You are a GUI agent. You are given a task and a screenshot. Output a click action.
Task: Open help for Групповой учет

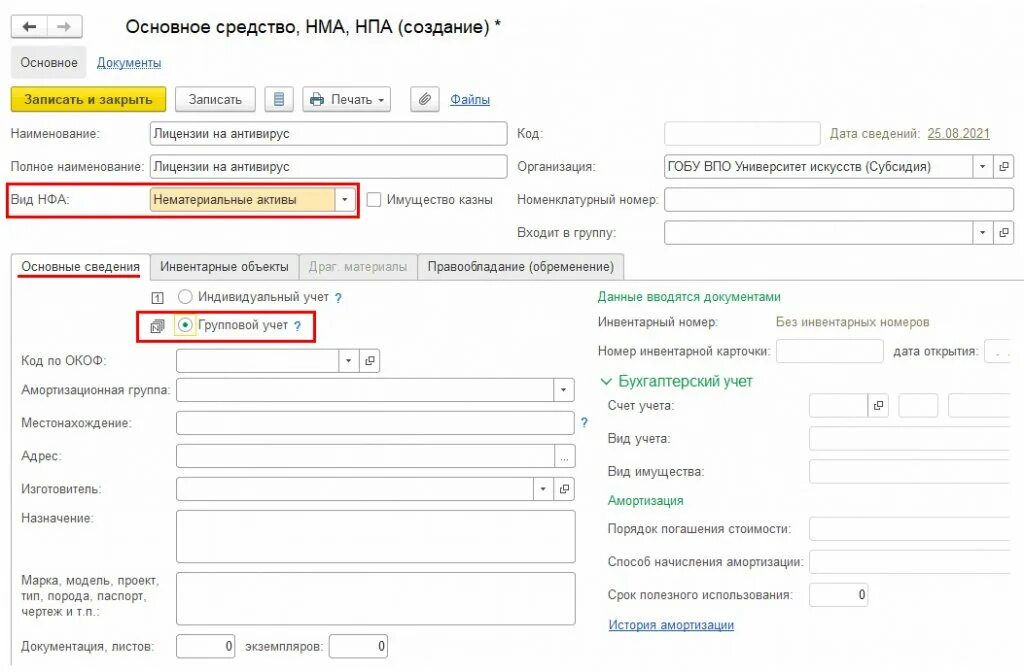click(x=297, y=326)
